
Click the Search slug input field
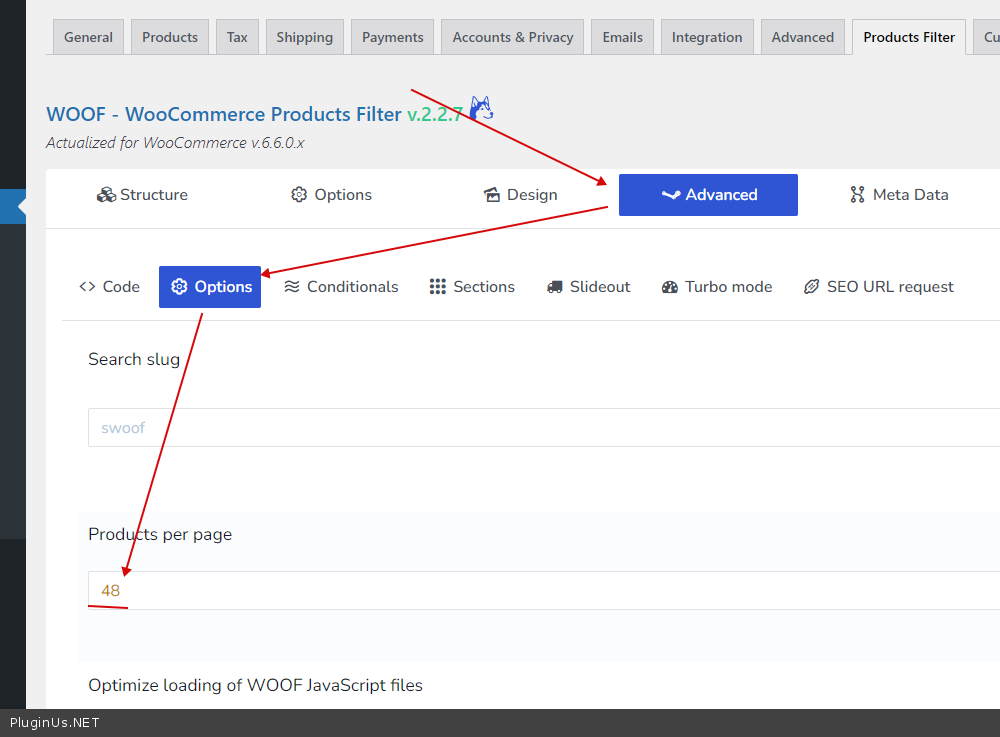tap(540, 428)
